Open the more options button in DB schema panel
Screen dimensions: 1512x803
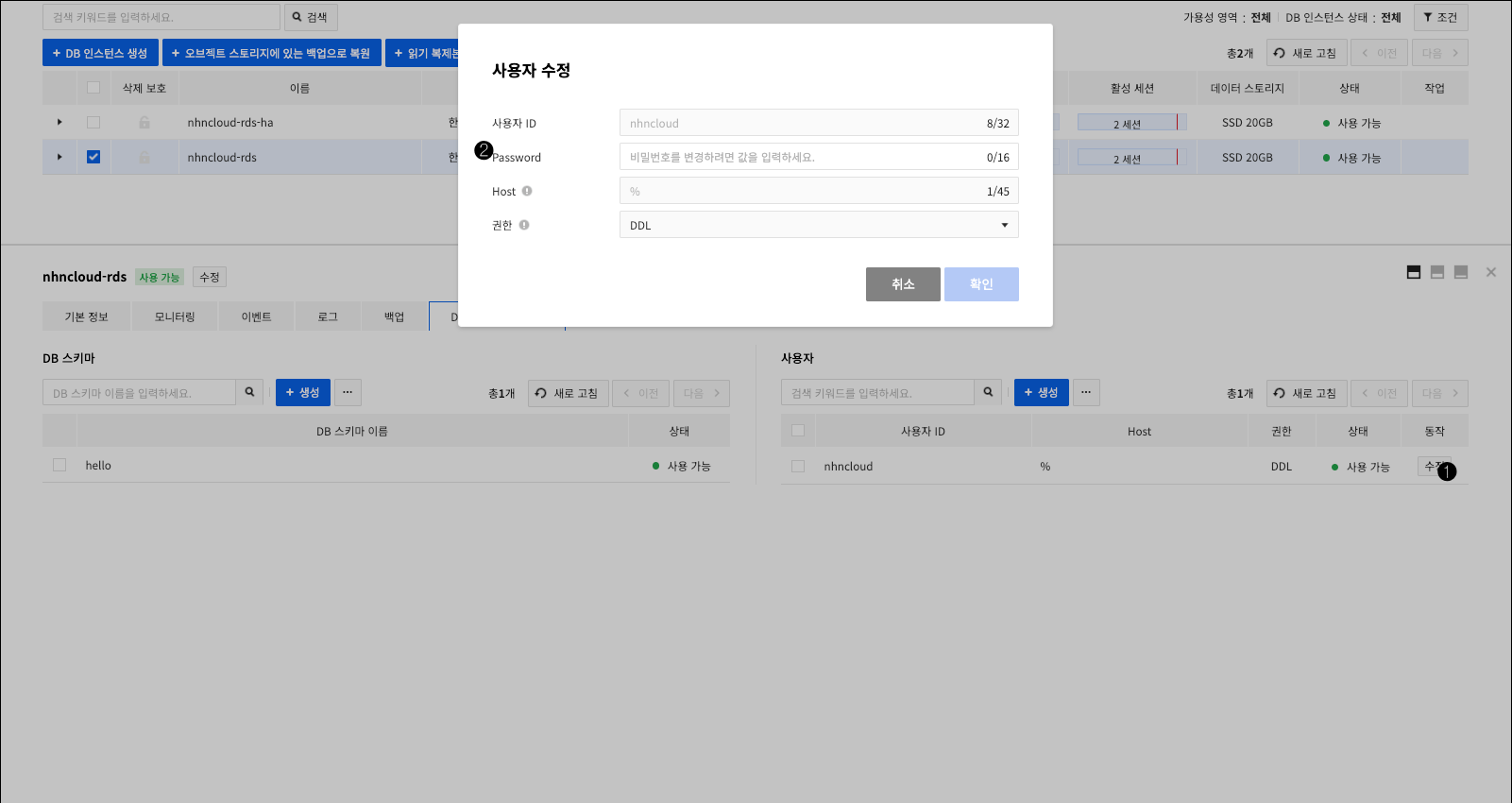pos(348,392)
